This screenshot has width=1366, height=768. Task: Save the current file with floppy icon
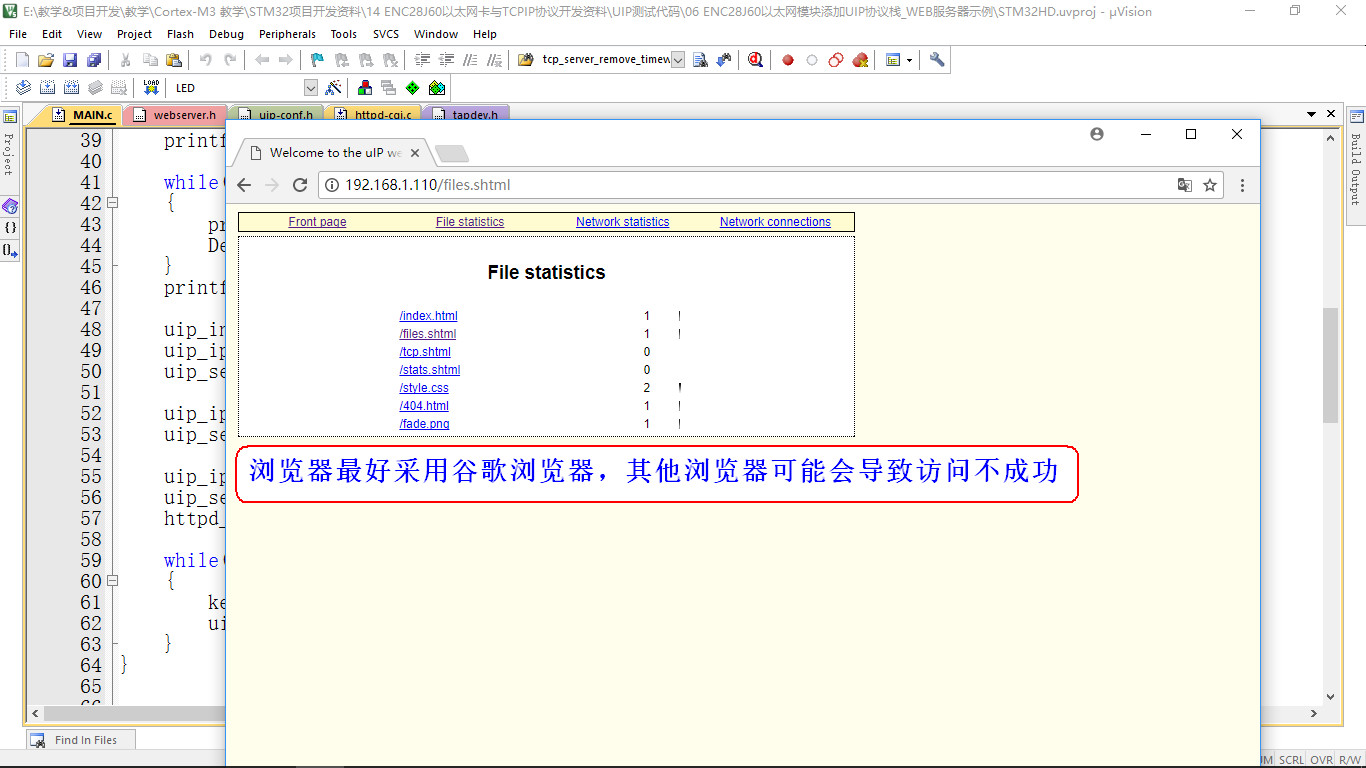pyautogui.click(x=70, y=60)
